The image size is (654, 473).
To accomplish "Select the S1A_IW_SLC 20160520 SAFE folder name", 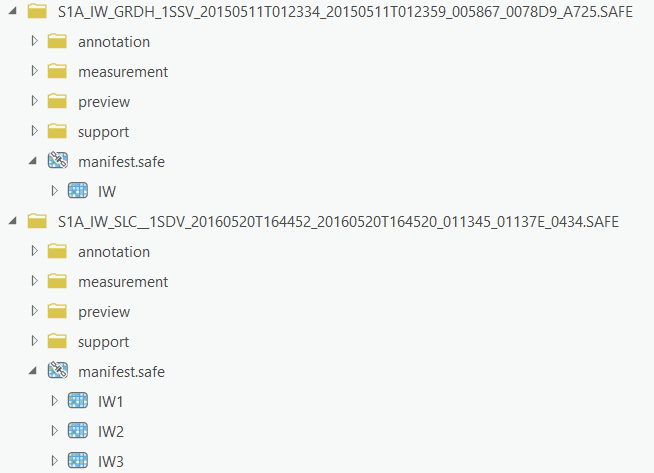I will [338, 221].
